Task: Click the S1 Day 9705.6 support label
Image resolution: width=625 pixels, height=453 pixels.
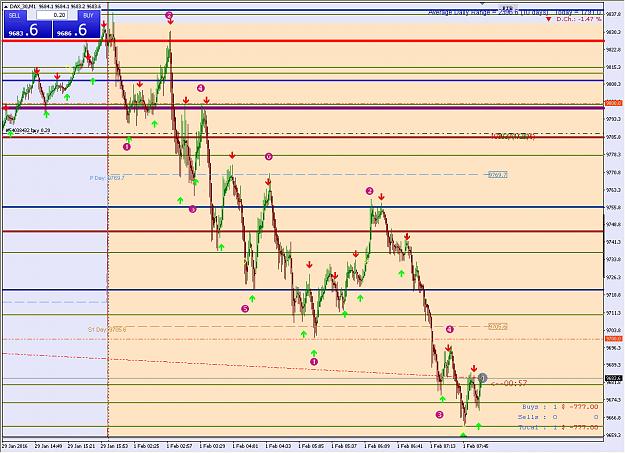Action: tap(107, 329)
